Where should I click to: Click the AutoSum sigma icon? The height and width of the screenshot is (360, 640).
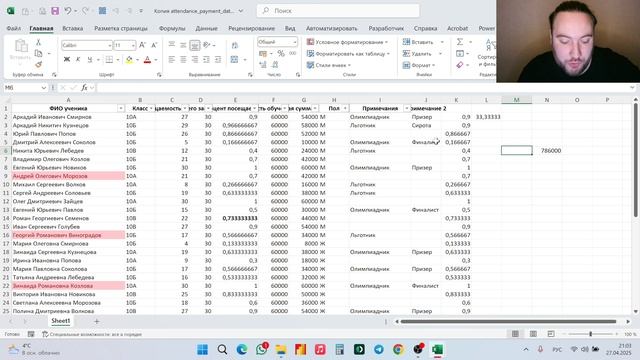point(460,42)
